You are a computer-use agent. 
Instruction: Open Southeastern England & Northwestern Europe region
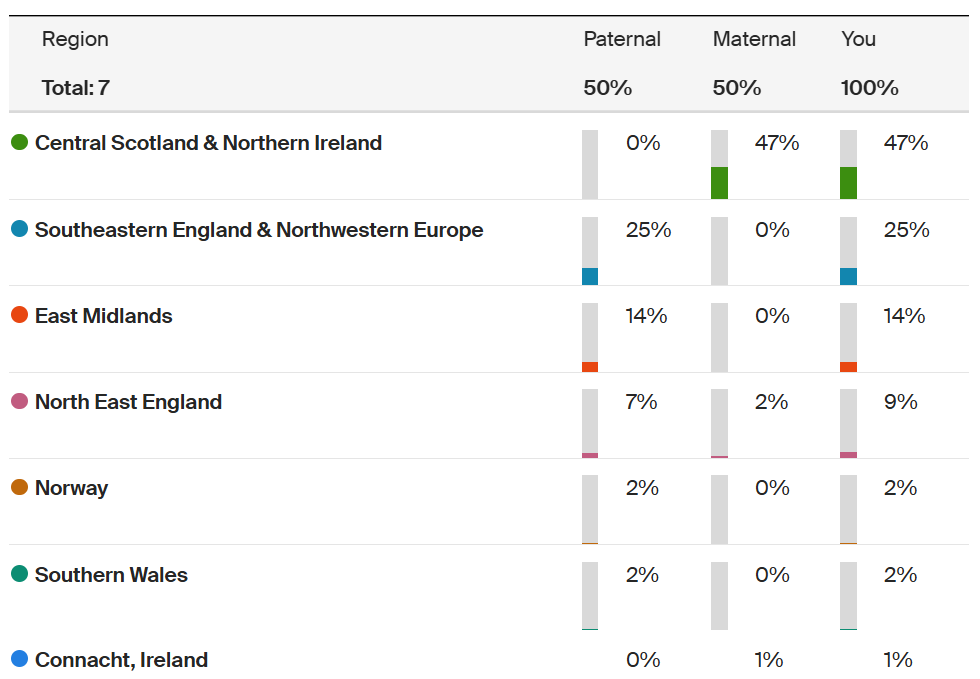pyautogui.click(x=259, y=230)
